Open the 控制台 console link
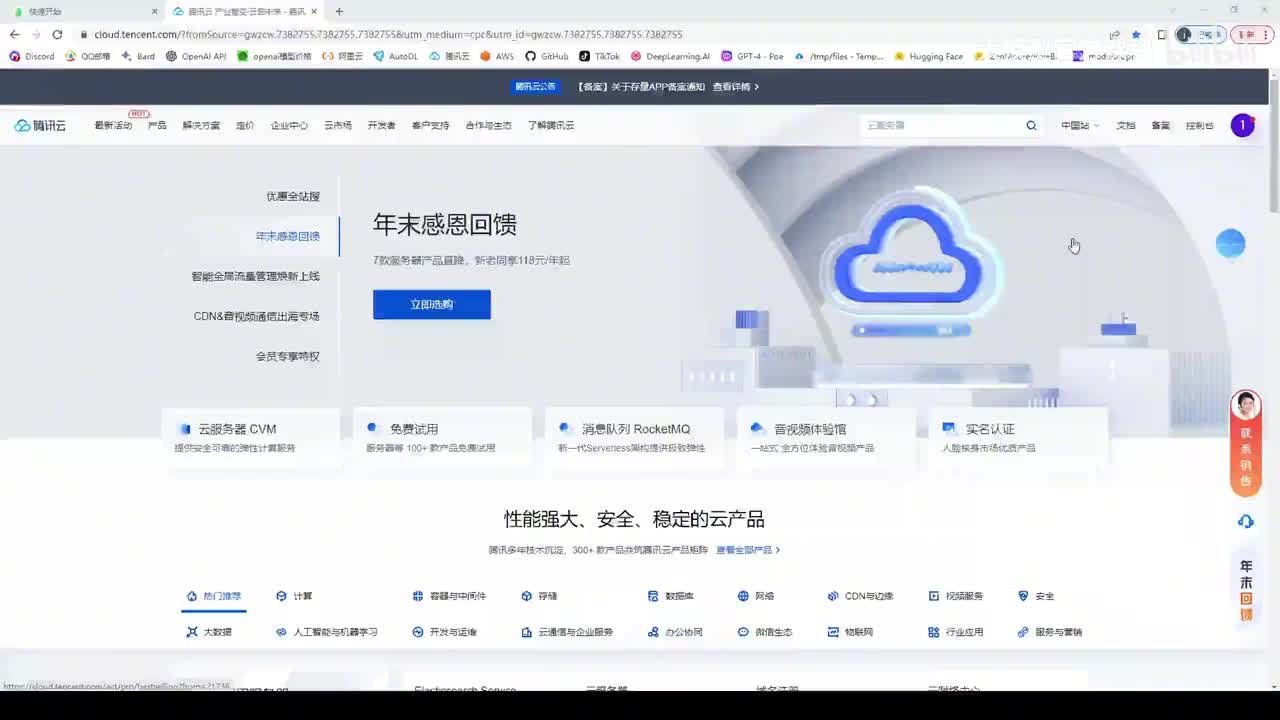The width and height of the screenshot is (1280, 720). (x=1199, y=125)
